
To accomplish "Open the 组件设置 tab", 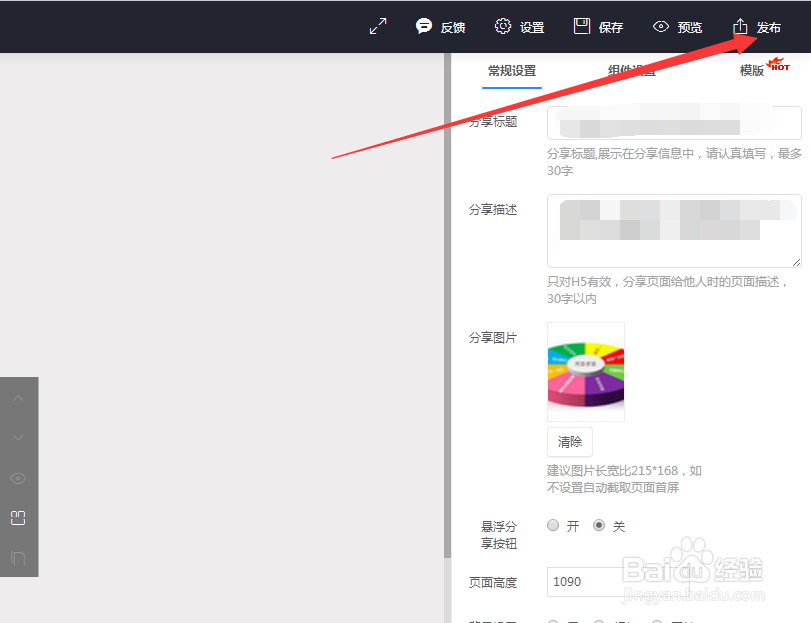I will [631, 72].
